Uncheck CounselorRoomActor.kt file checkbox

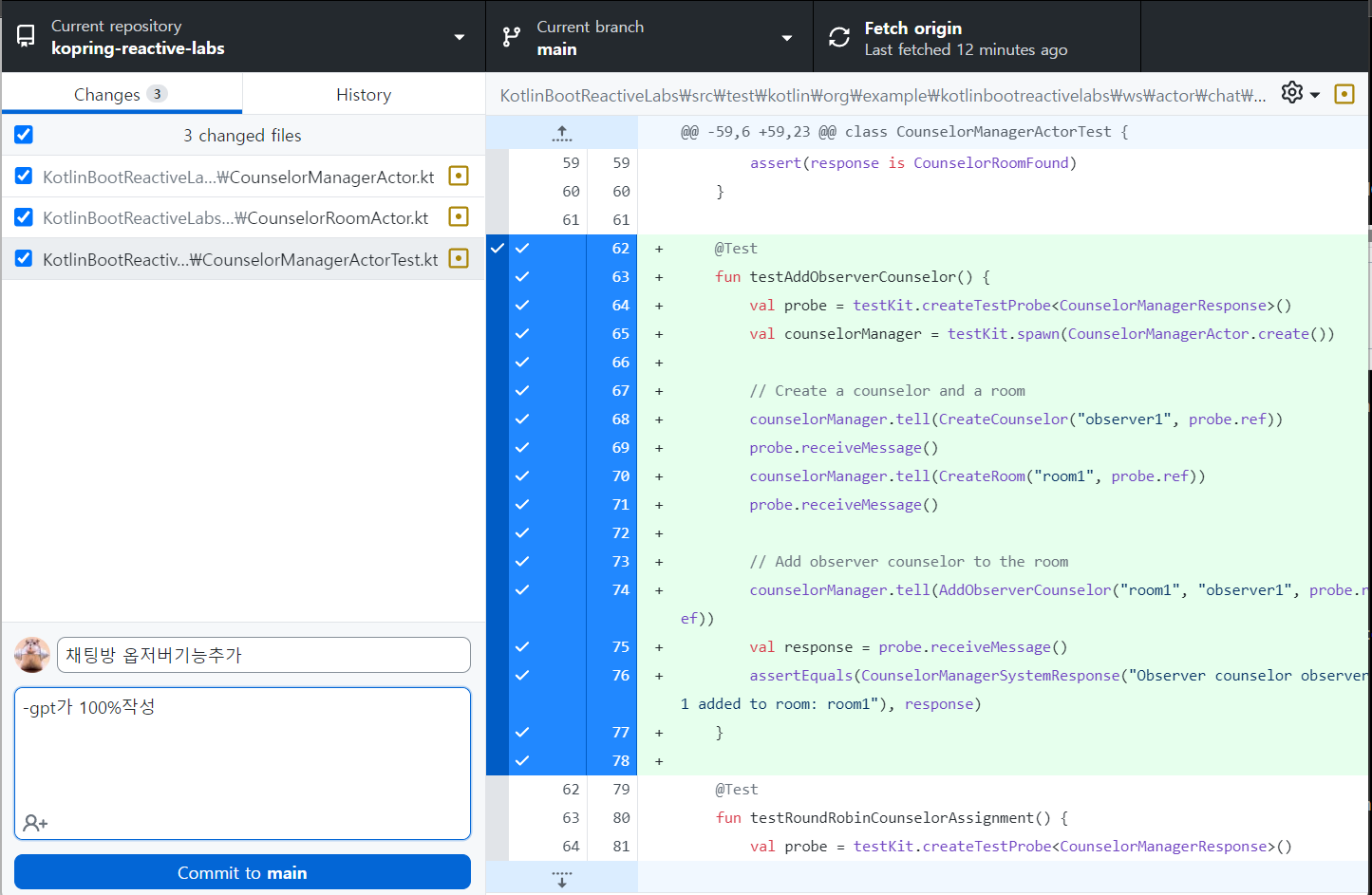tap(24, 217)
